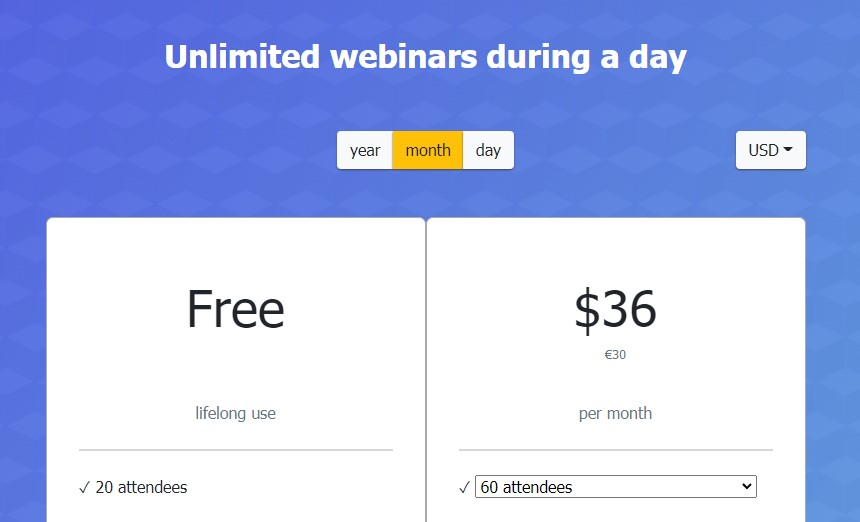
Task: Choose the day billing period
Action: pos(488,150)
